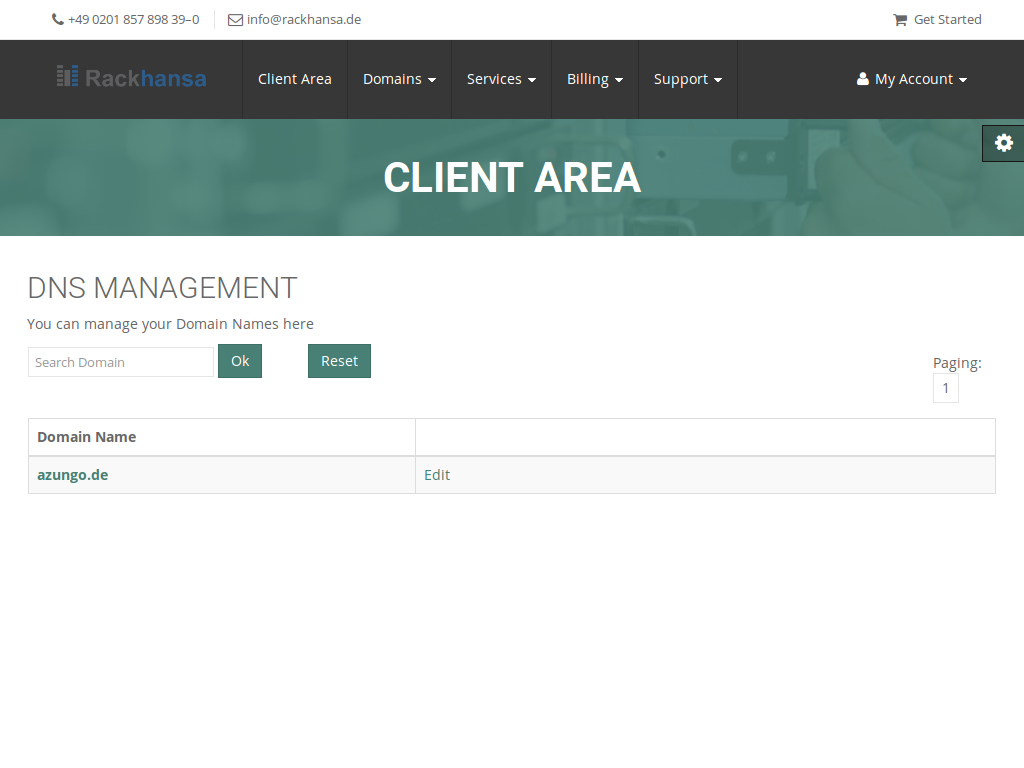Click the Reset button
1024x768 pixels.
(x=339, y=361)
